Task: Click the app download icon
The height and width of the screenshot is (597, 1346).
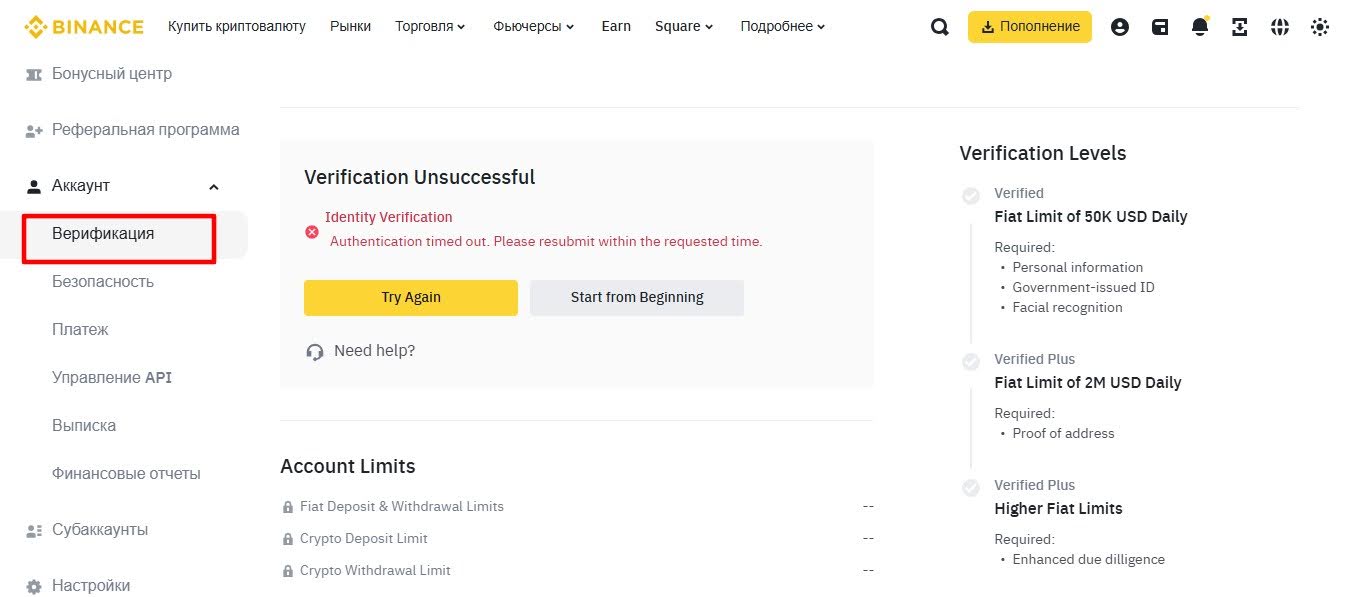Action: [x=1240, y=27]
